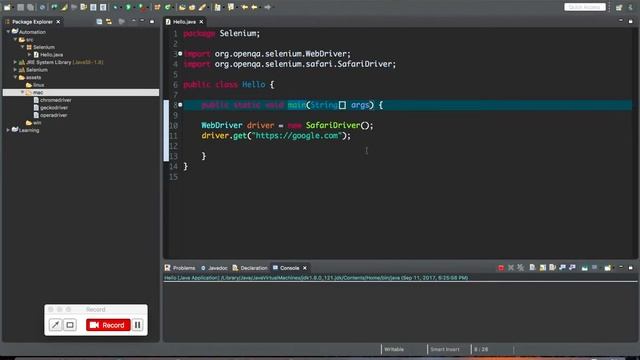Viewport: 640px width, 360px height.
Task: Select the Hello.java editor tab
Action: click(184, 22)
